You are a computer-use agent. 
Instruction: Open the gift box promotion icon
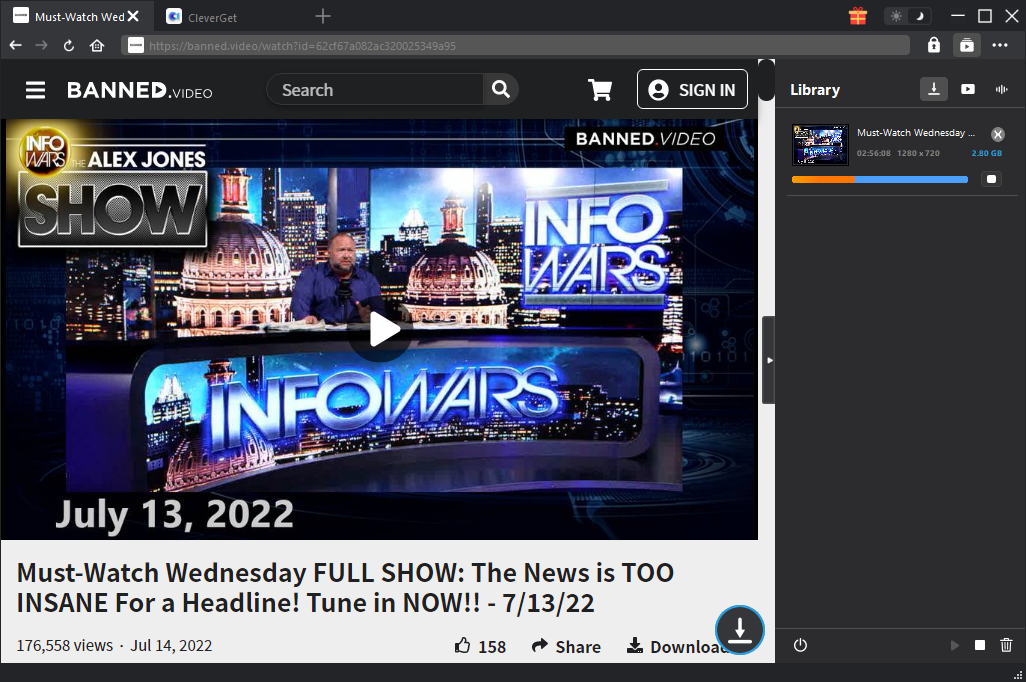(x=857, y=16)
